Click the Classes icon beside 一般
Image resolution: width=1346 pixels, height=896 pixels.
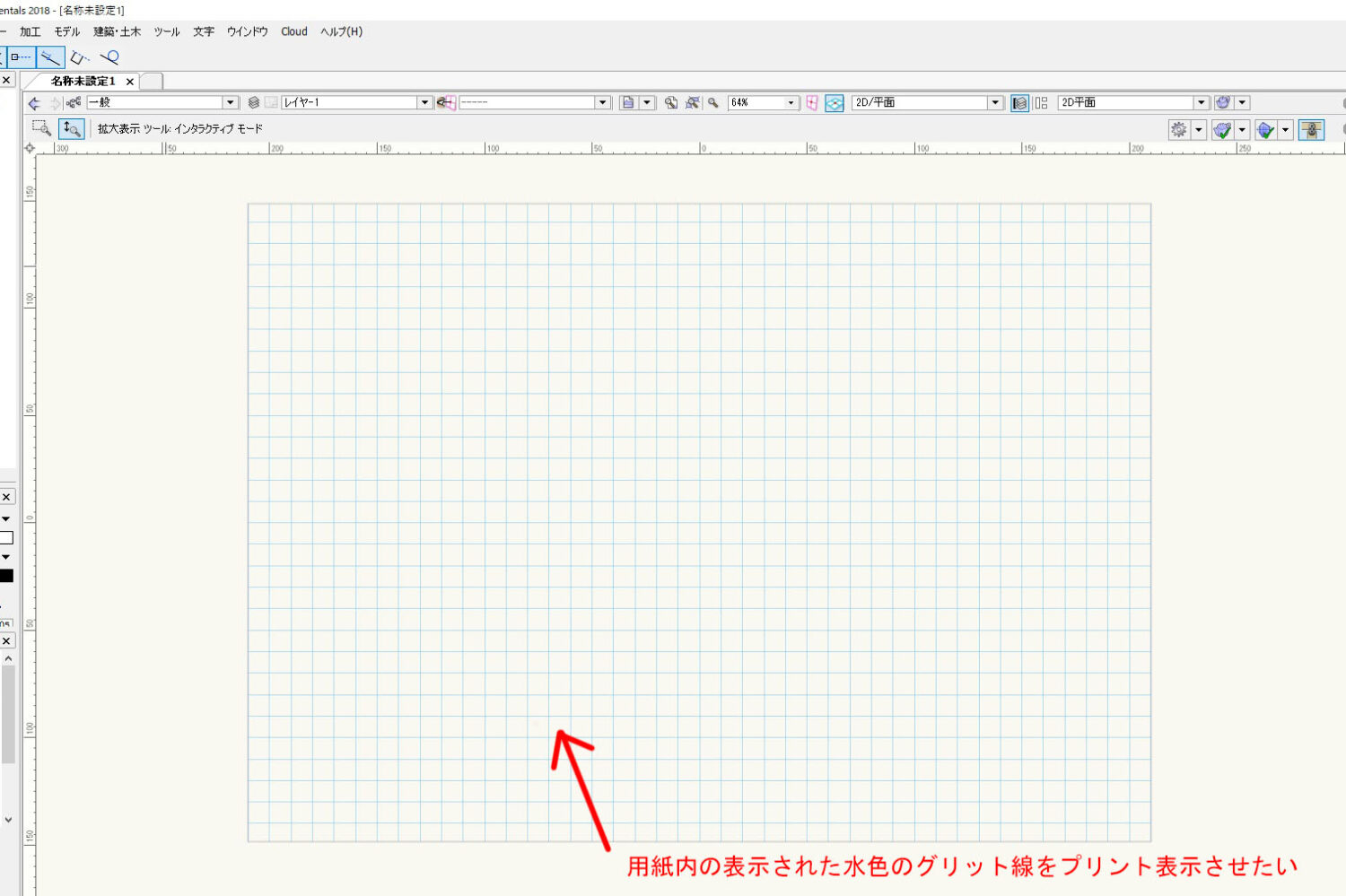74,103
